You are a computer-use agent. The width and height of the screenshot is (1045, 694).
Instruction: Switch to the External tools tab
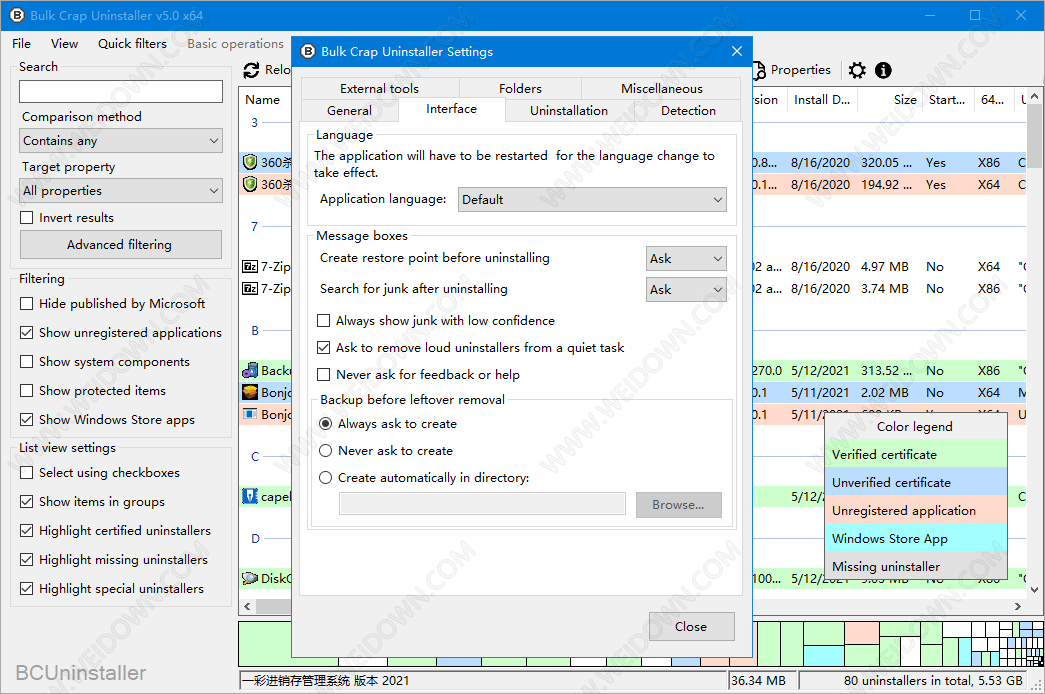pos(379,89)
